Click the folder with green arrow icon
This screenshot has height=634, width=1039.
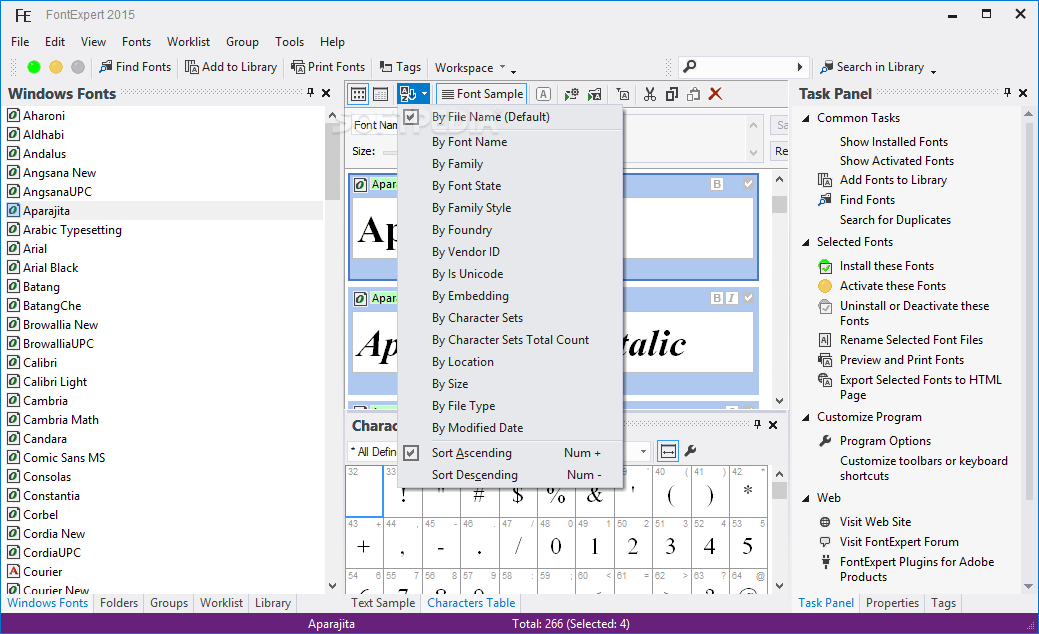[594, 94]
